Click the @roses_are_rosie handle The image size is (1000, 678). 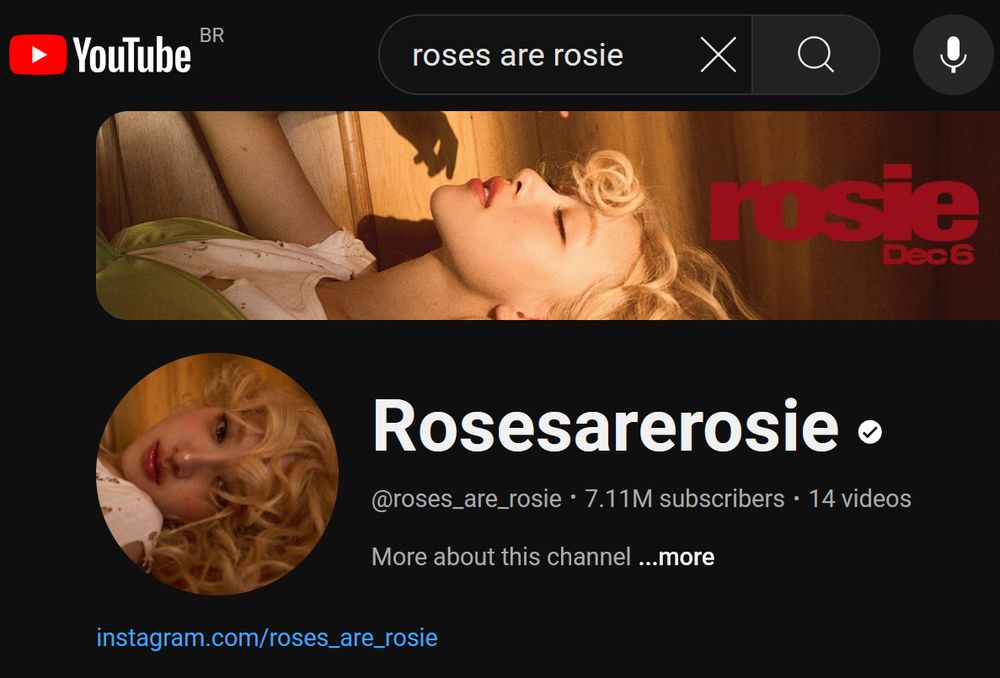click(x=466, y=499)
